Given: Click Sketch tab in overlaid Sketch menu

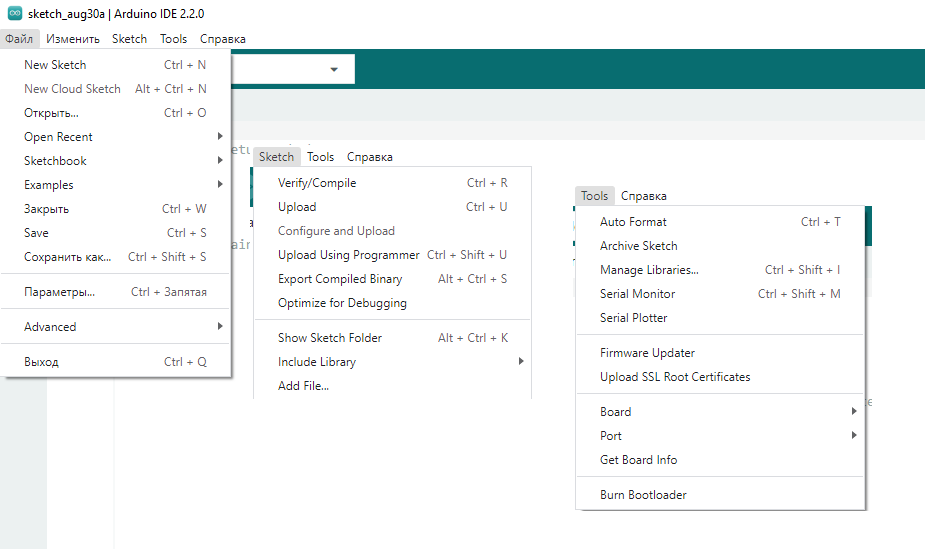Looking at the screenshot, I should coord(277,157).
